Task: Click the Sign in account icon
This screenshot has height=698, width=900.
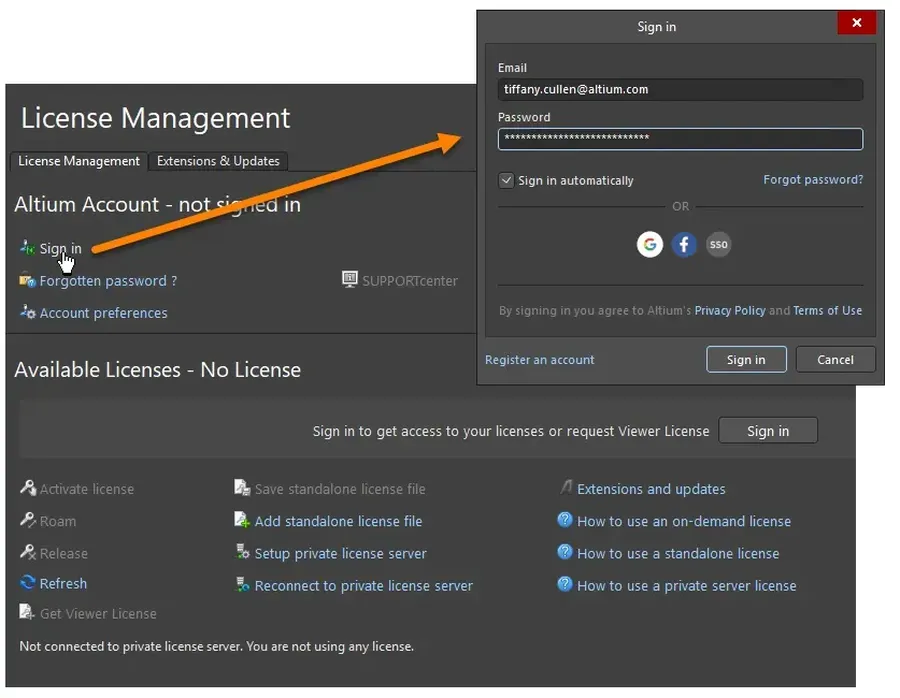Action: tap(27, 248)
